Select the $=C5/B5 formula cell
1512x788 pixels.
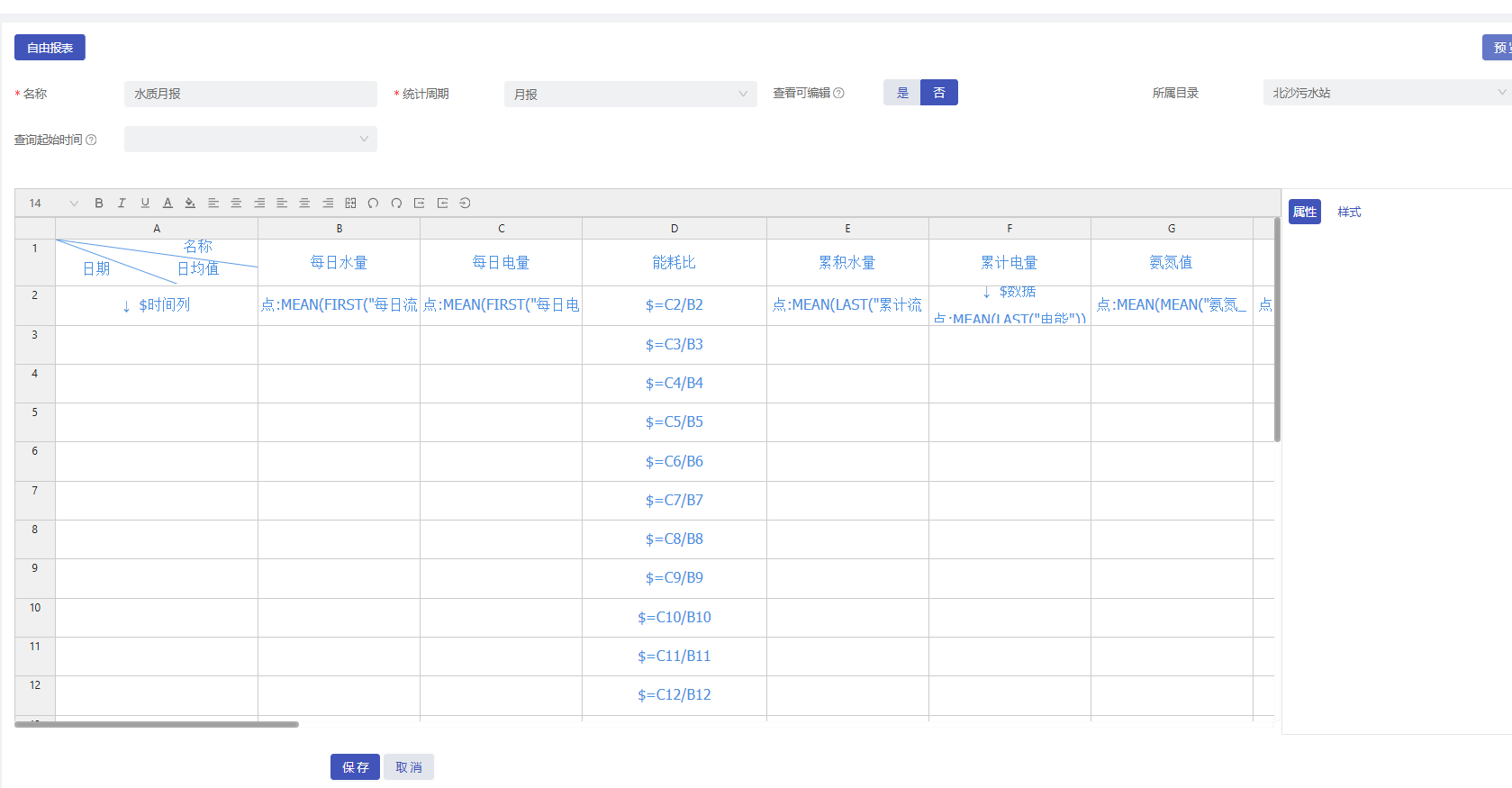tap(675, 422)
